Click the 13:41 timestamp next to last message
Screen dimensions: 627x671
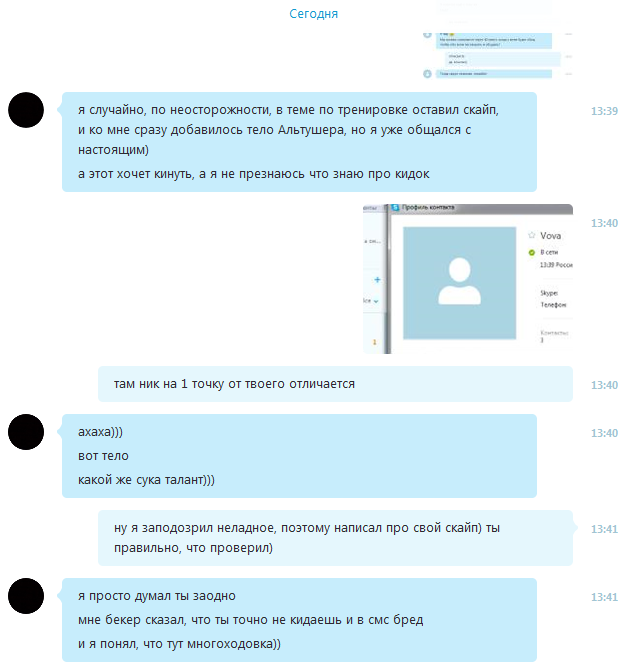click(x=604, y=597)
